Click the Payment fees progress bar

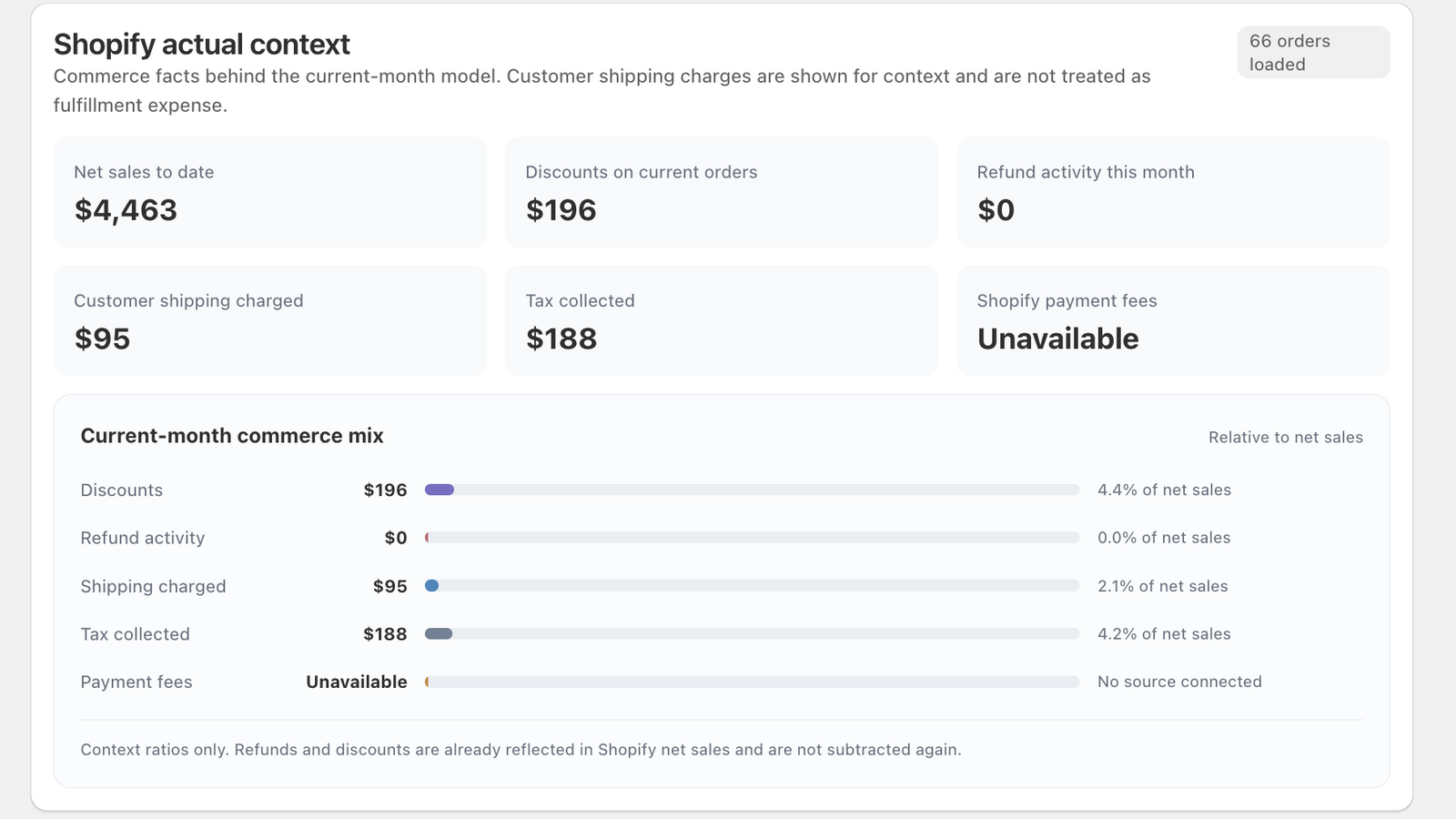coord(752,682)
